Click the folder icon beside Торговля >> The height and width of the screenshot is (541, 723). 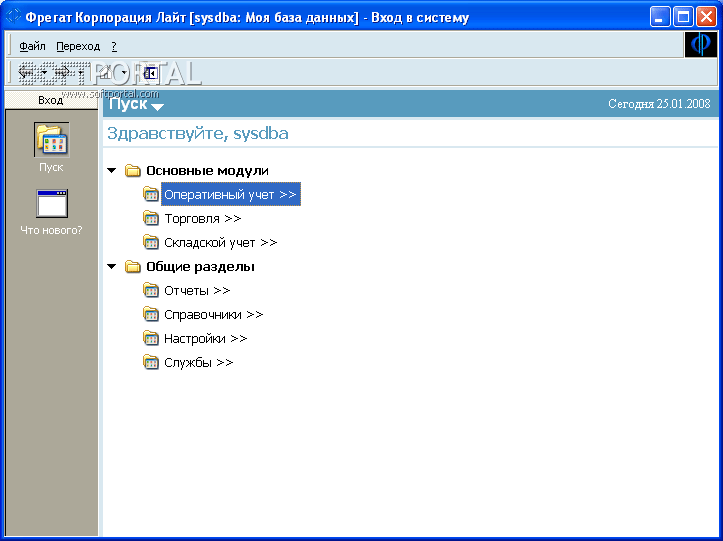pyautogui.click(x=151, y=218)
